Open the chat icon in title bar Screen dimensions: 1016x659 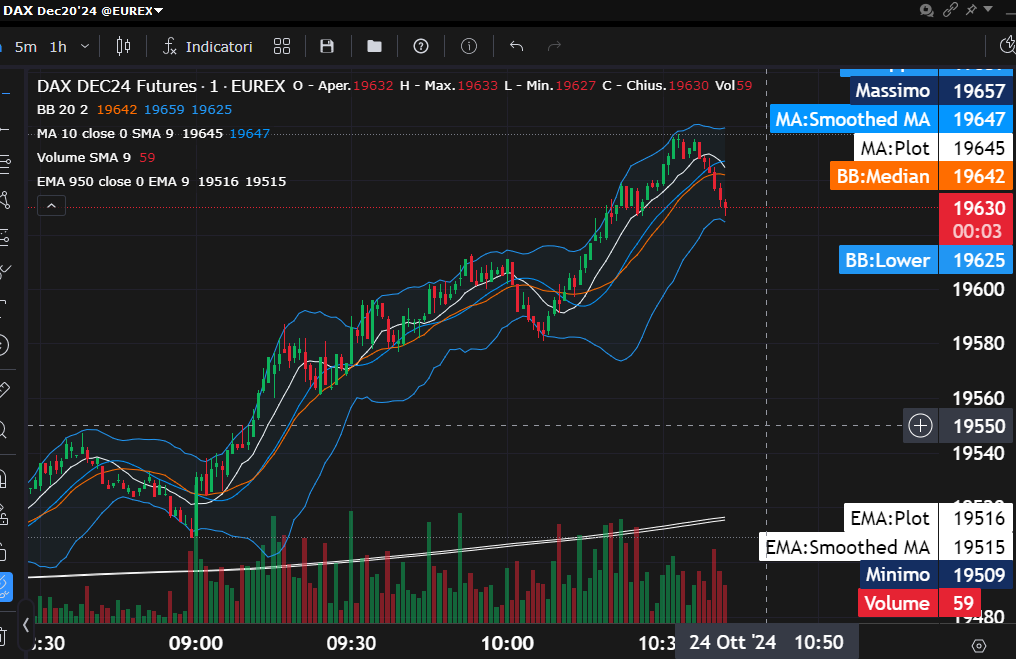click(925, 10)
